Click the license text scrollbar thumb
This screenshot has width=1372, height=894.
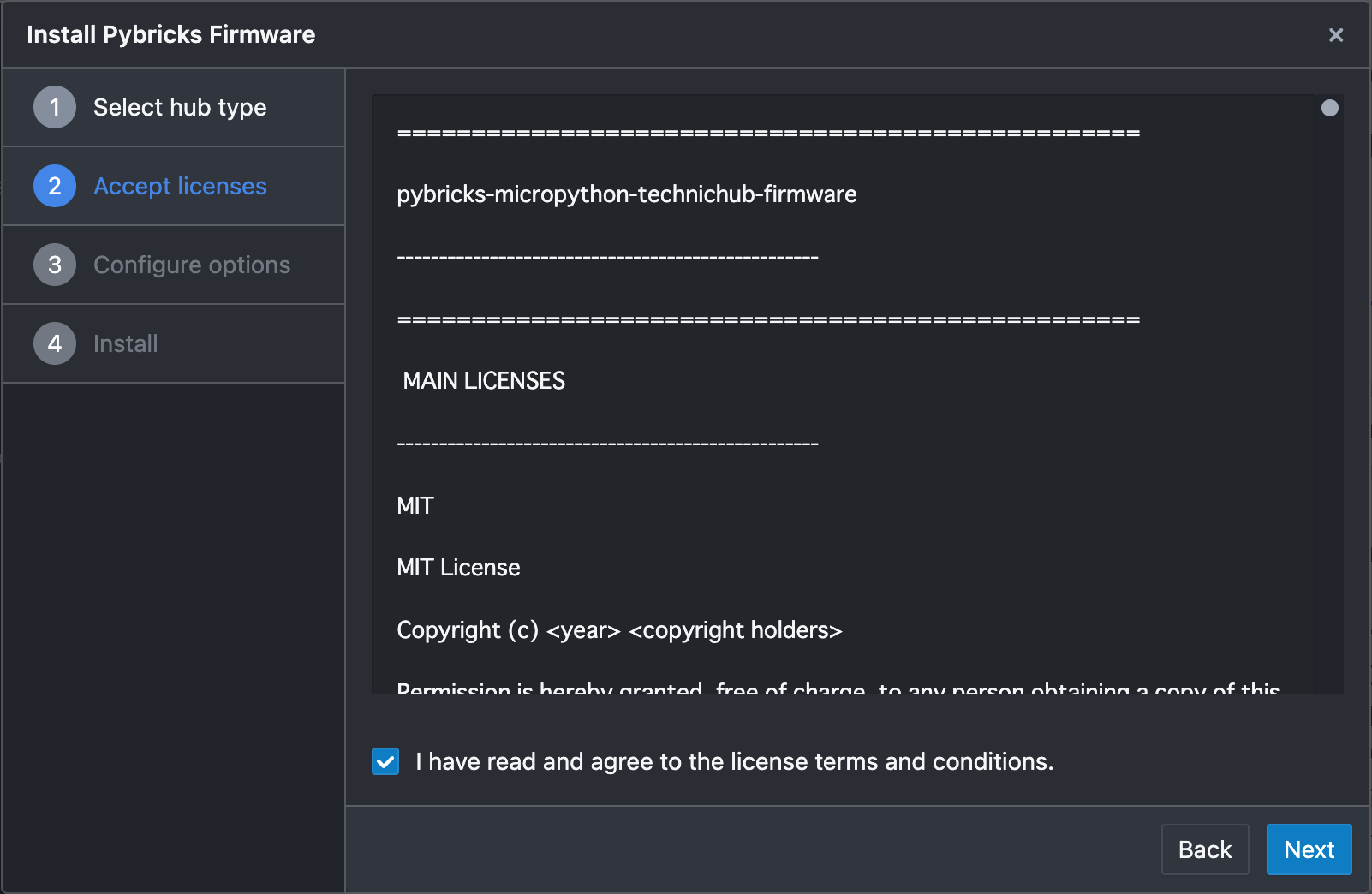point(1329,108)
